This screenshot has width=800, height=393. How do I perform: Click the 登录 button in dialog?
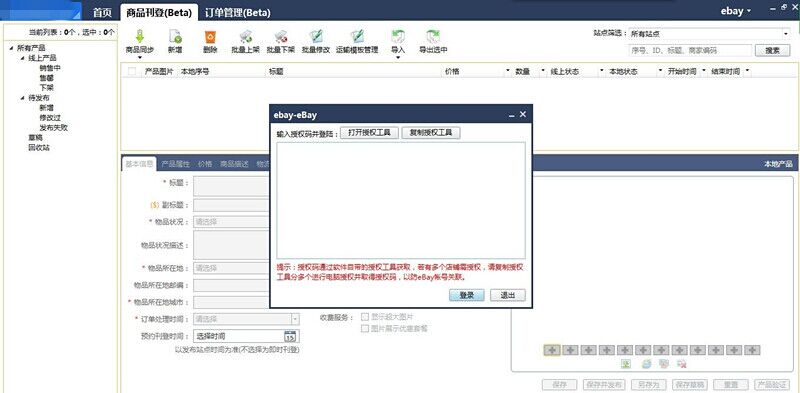466,295
